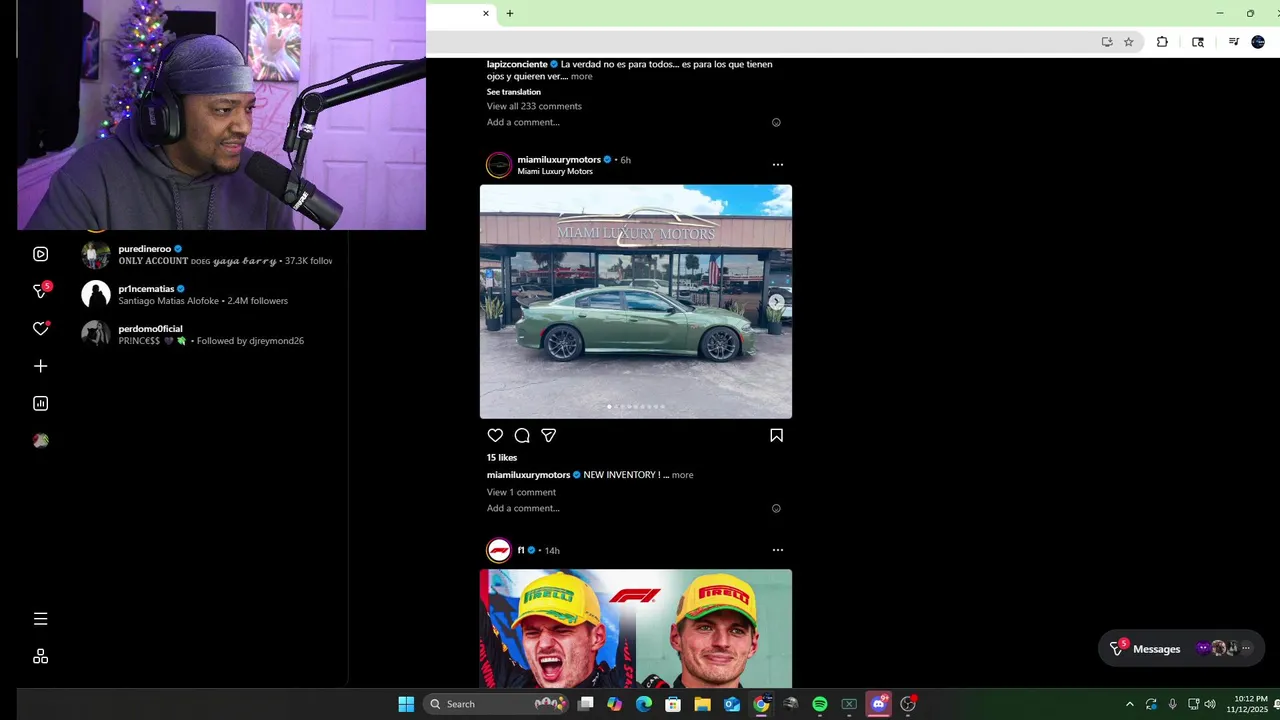
Task: Open f1 profile avatar
Action: tap(498, 550)
